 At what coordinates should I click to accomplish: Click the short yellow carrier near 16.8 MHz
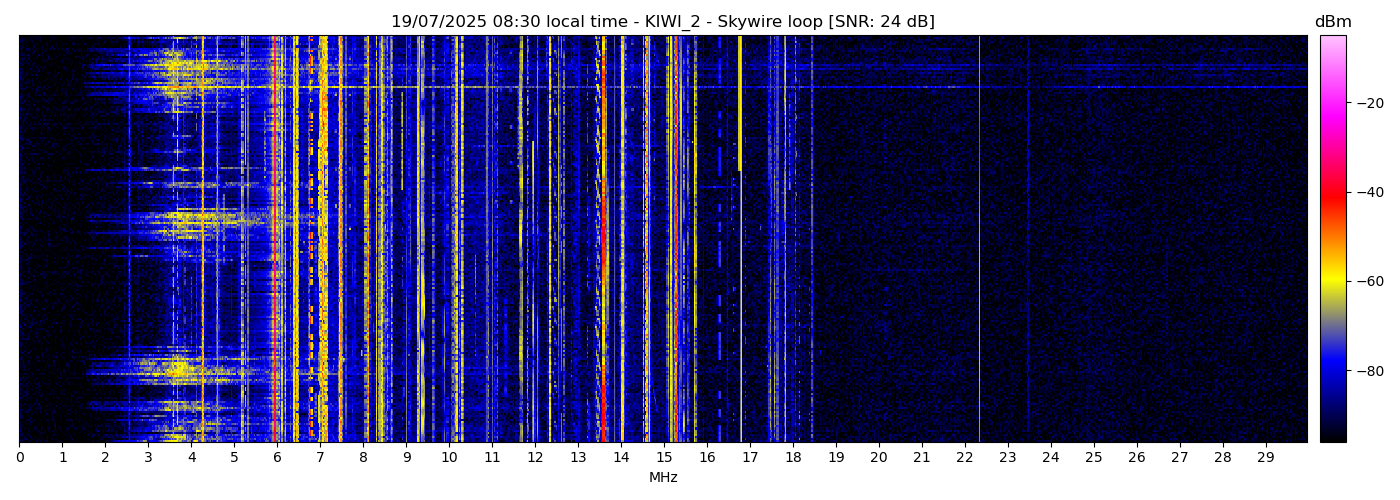pyautogui.click(x=740, y=100)
